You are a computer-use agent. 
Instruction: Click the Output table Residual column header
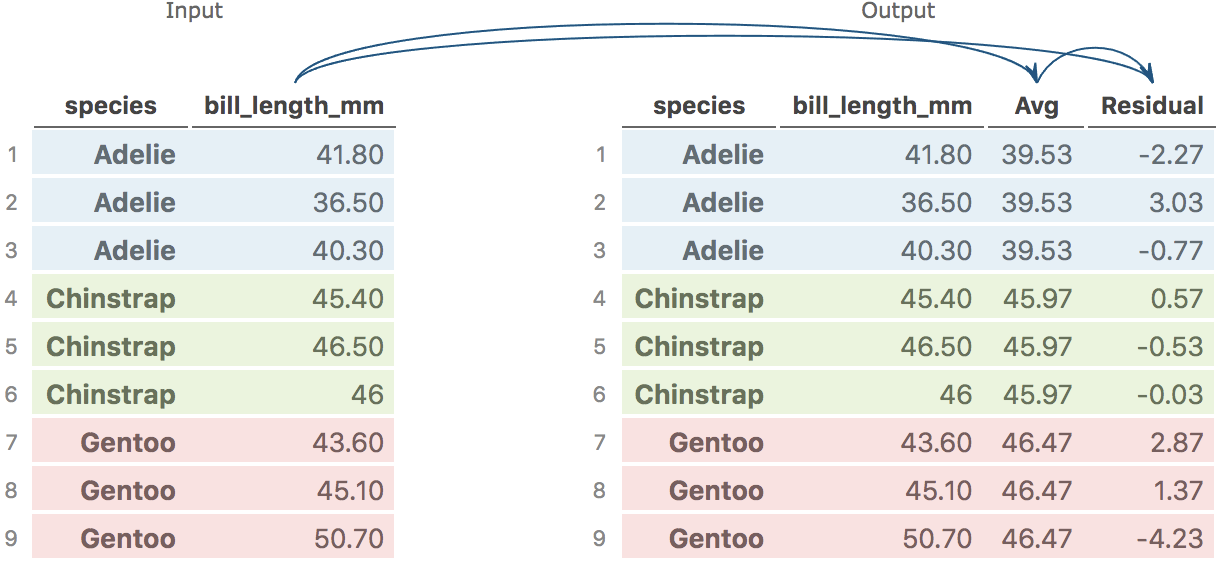click(x=1152, y=106)
